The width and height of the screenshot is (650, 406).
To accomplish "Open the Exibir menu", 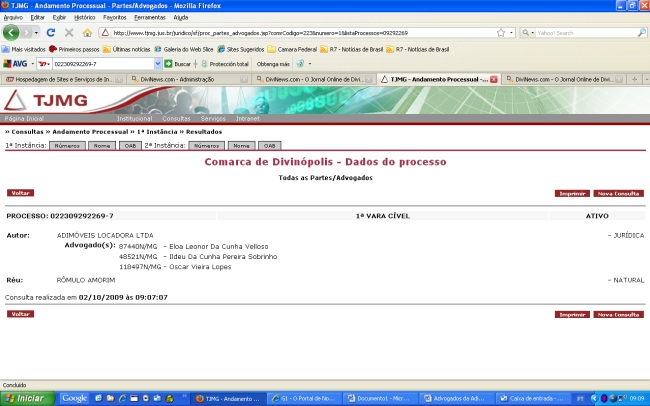I will (59, 17).
